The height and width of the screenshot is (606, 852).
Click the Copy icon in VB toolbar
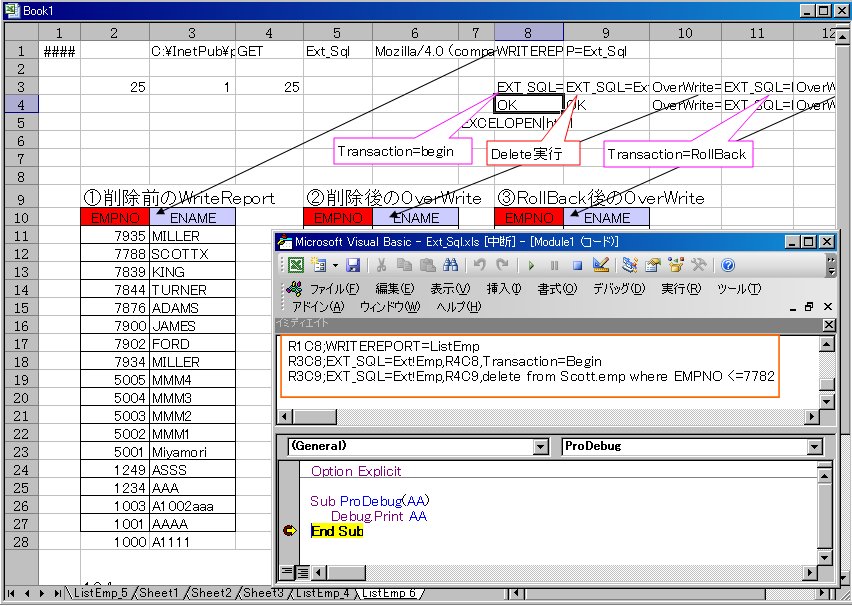click(404, 265)
